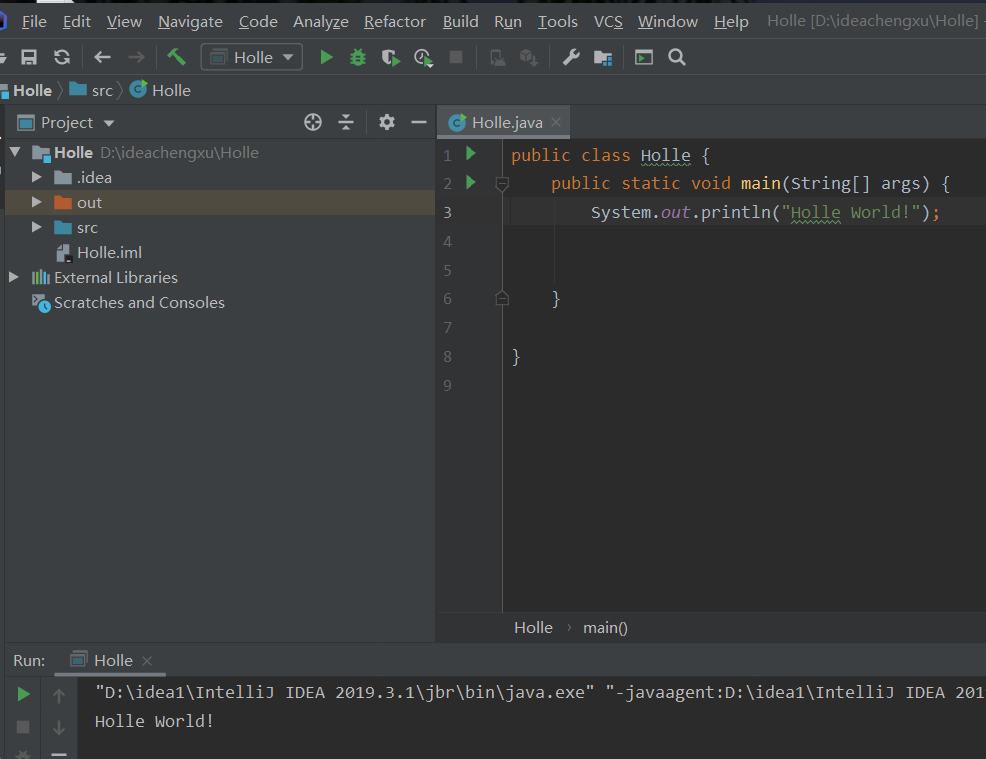Screen dimensions: 986x759
Task: Open the Help menu
Action: pyautogui.click(x=731, y=22)
